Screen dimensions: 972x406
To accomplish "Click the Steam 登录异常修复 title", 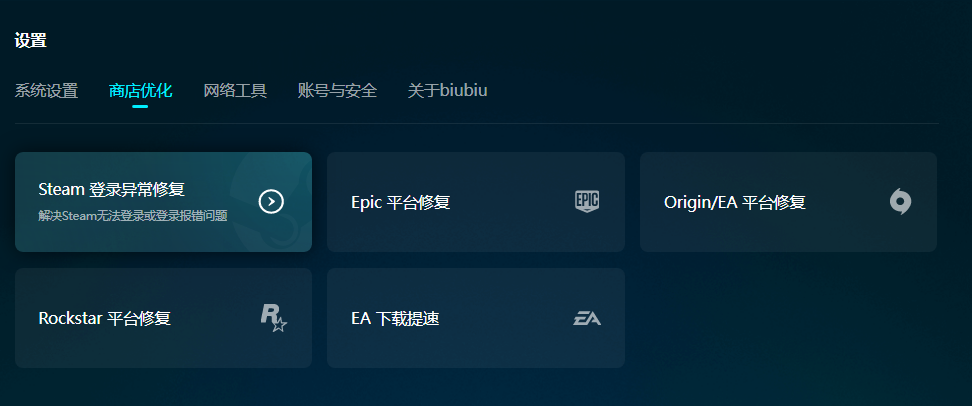I will tap(111, 189).
